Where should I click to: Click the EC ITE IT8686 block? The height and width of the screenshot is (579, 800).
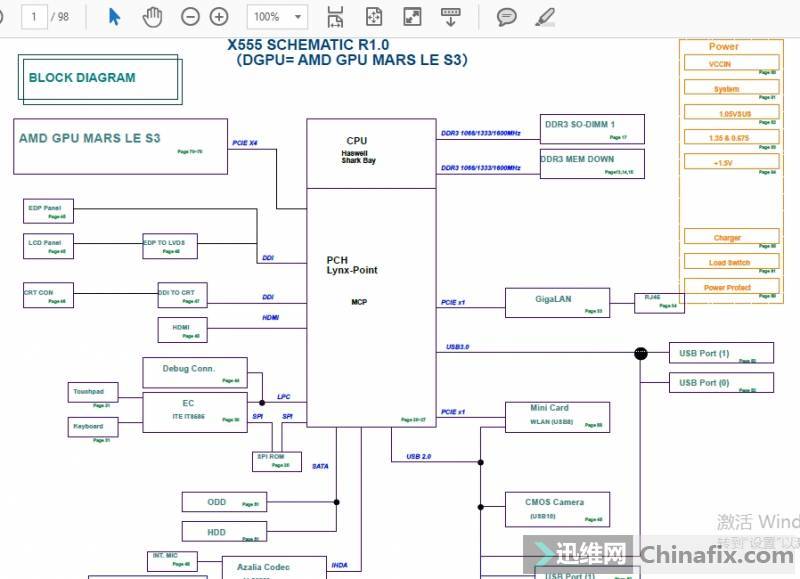coord(195,412)
